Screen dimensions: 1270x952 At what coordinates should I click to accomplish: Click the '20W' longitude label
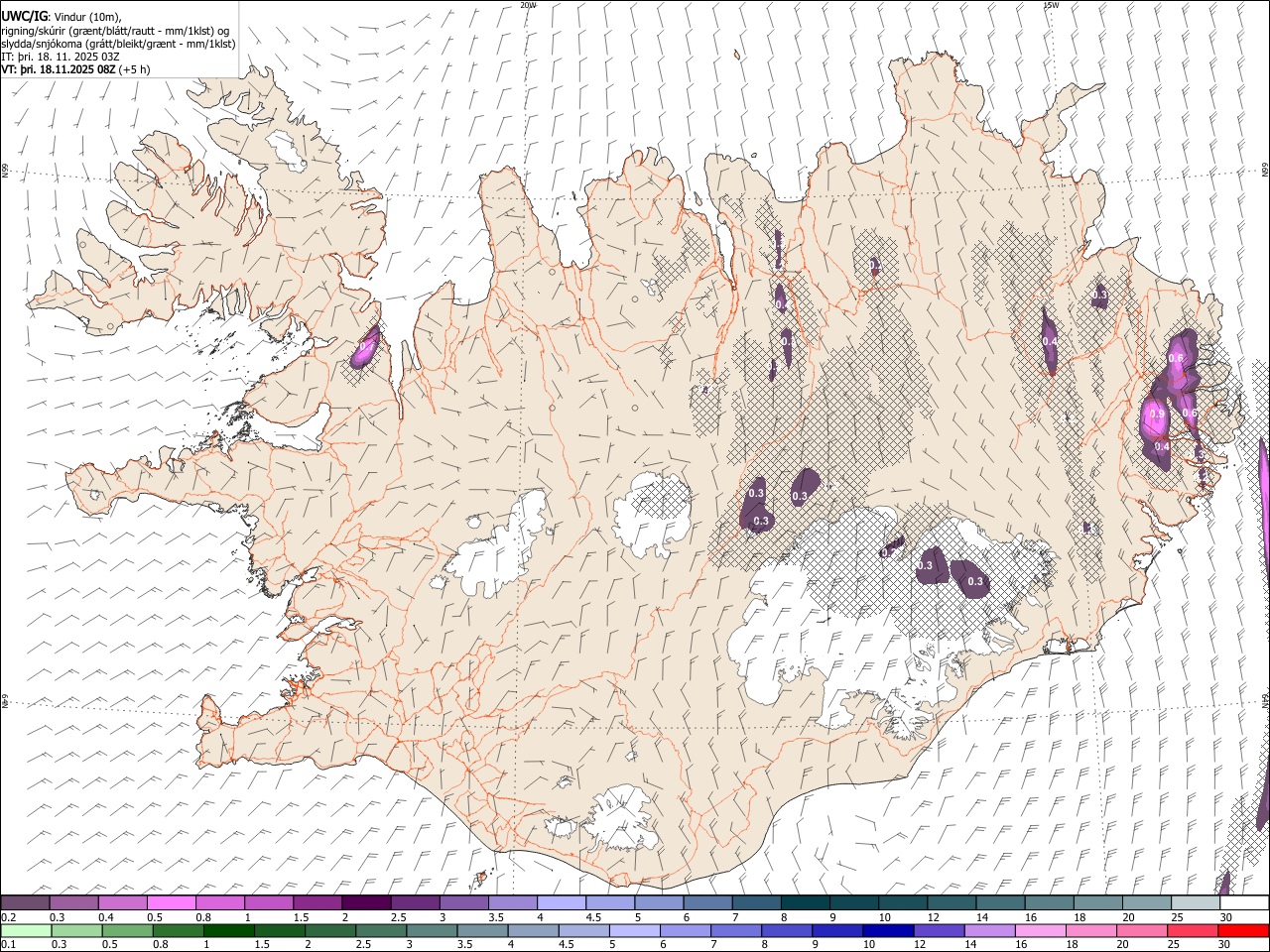tap(529, 5)
